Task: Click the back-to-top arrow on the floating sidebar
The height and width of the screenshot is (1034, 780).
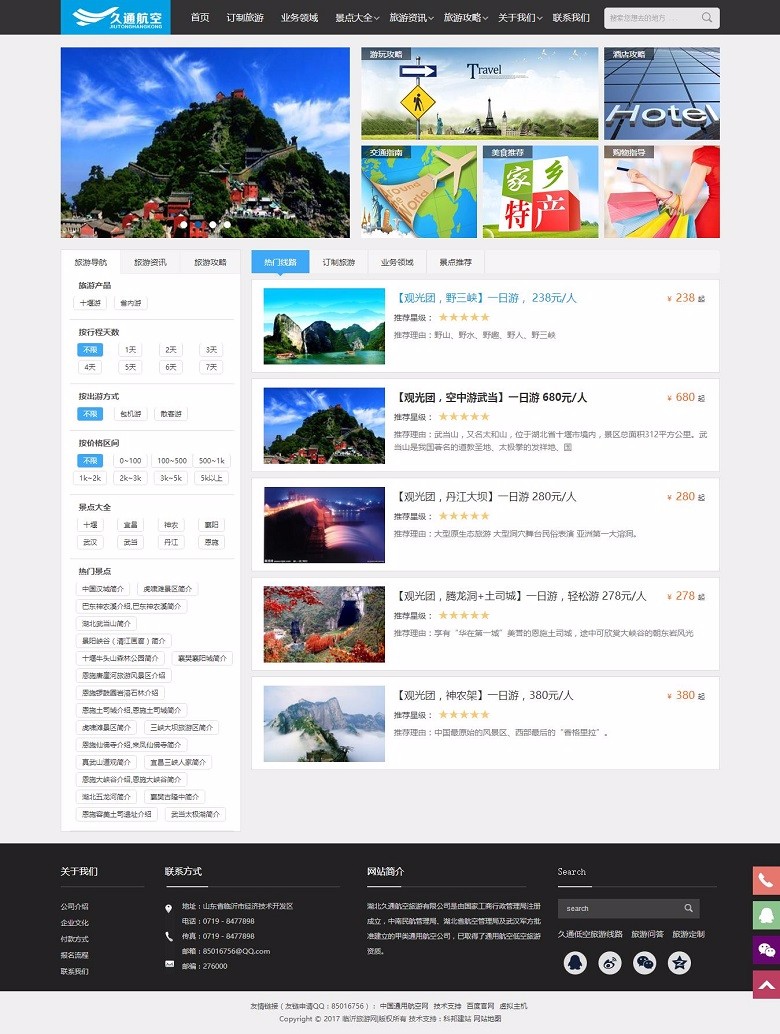Action: click(766, 985)
